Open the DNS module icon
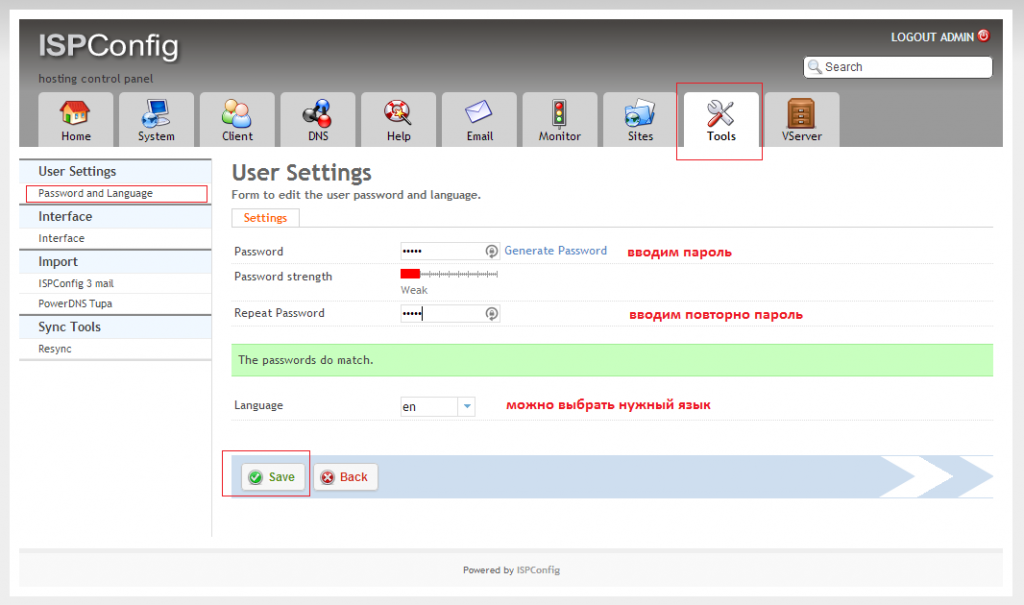1024x605 pixels. coord(317,113)
